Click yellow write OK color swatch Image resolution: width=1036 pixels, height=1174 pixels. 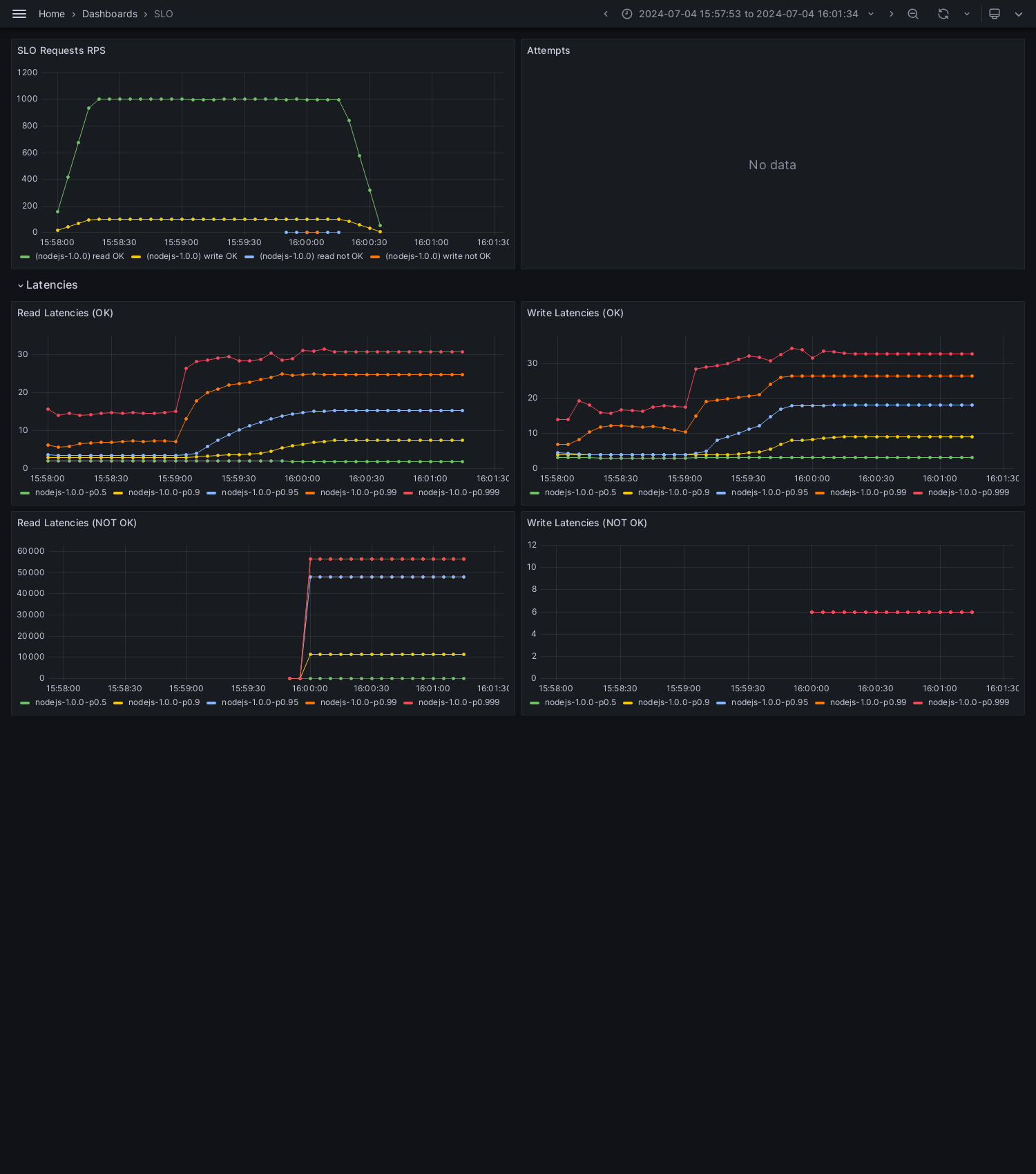[x=136, y=257]
